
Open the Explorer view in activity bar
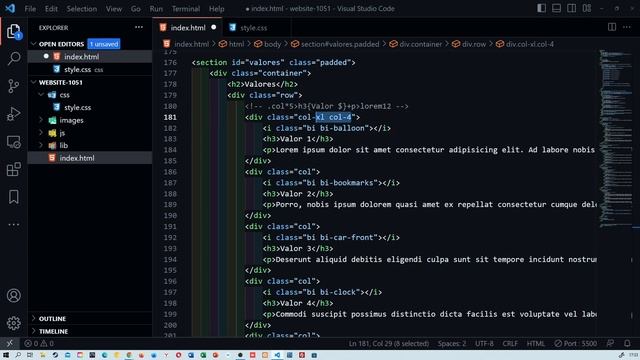tap(13, 31)
